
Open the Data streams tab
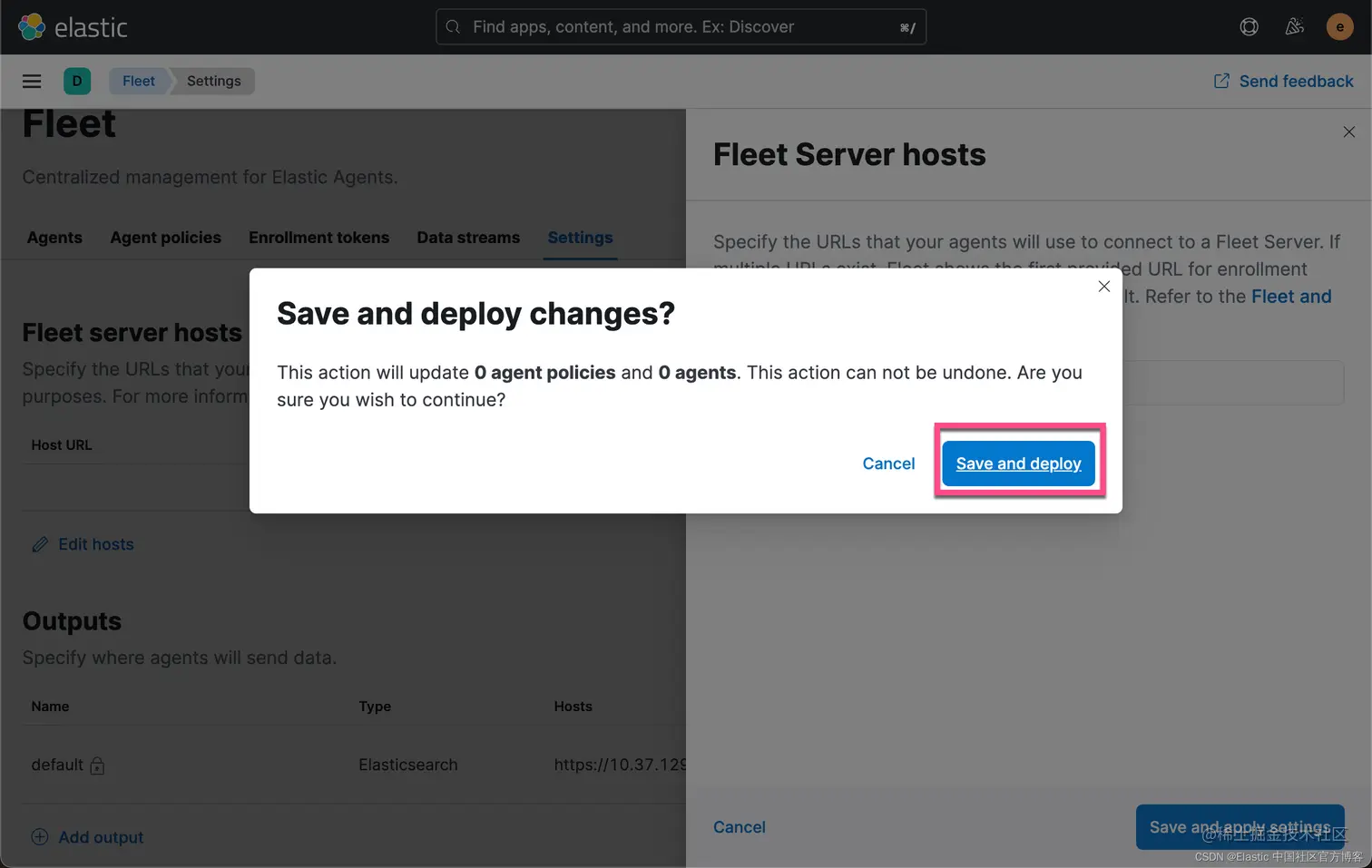tap(468, 238)
